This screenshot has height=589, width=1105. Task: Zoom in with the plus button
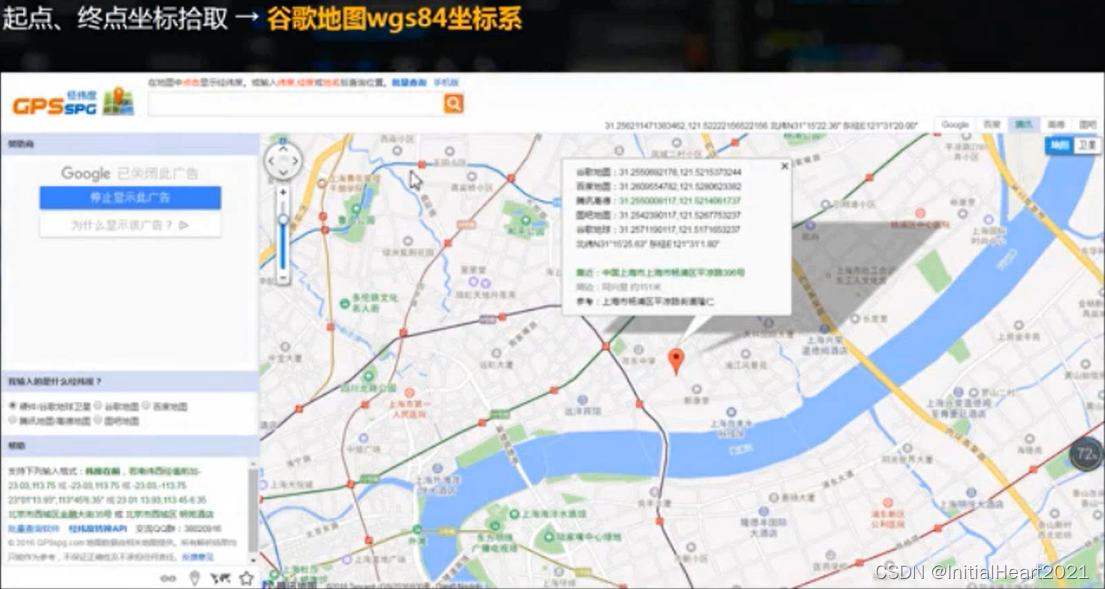283,192
